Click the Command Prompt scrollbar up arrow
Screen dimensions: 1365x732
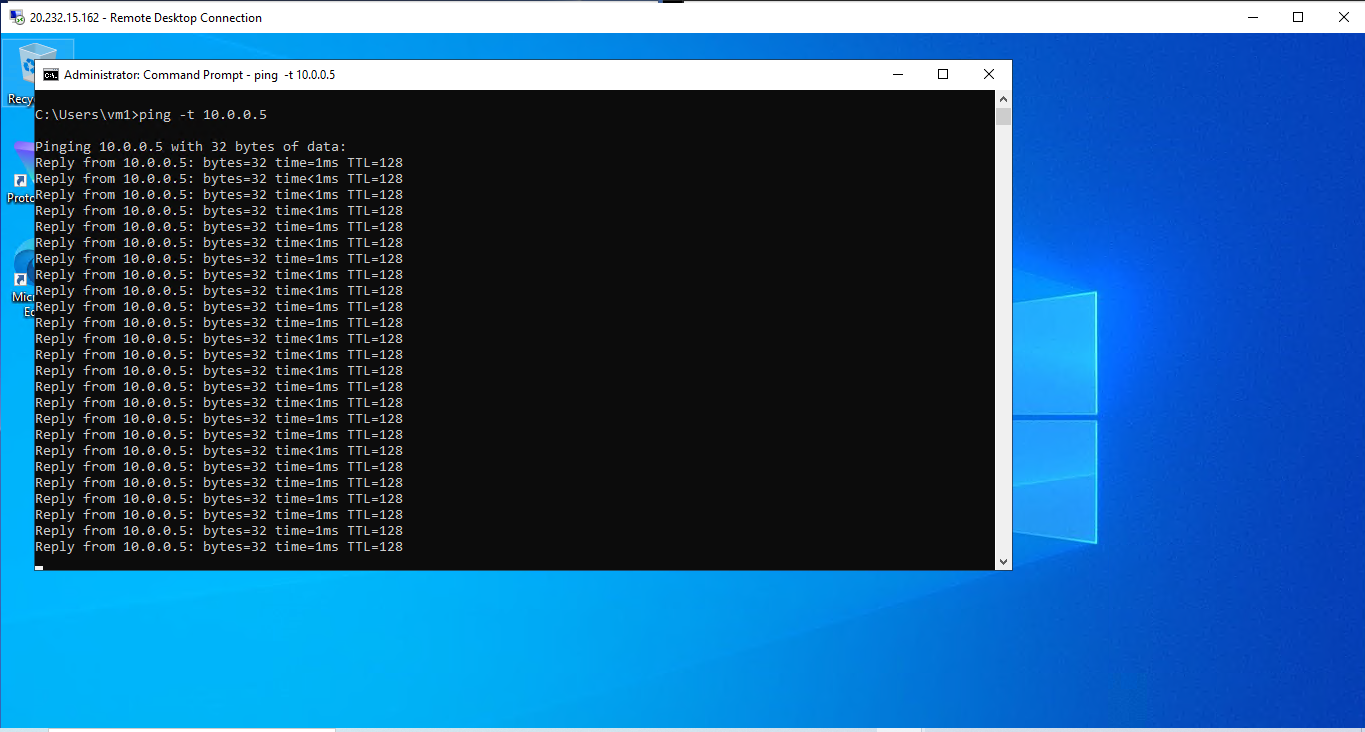(x=1004, y=98)
